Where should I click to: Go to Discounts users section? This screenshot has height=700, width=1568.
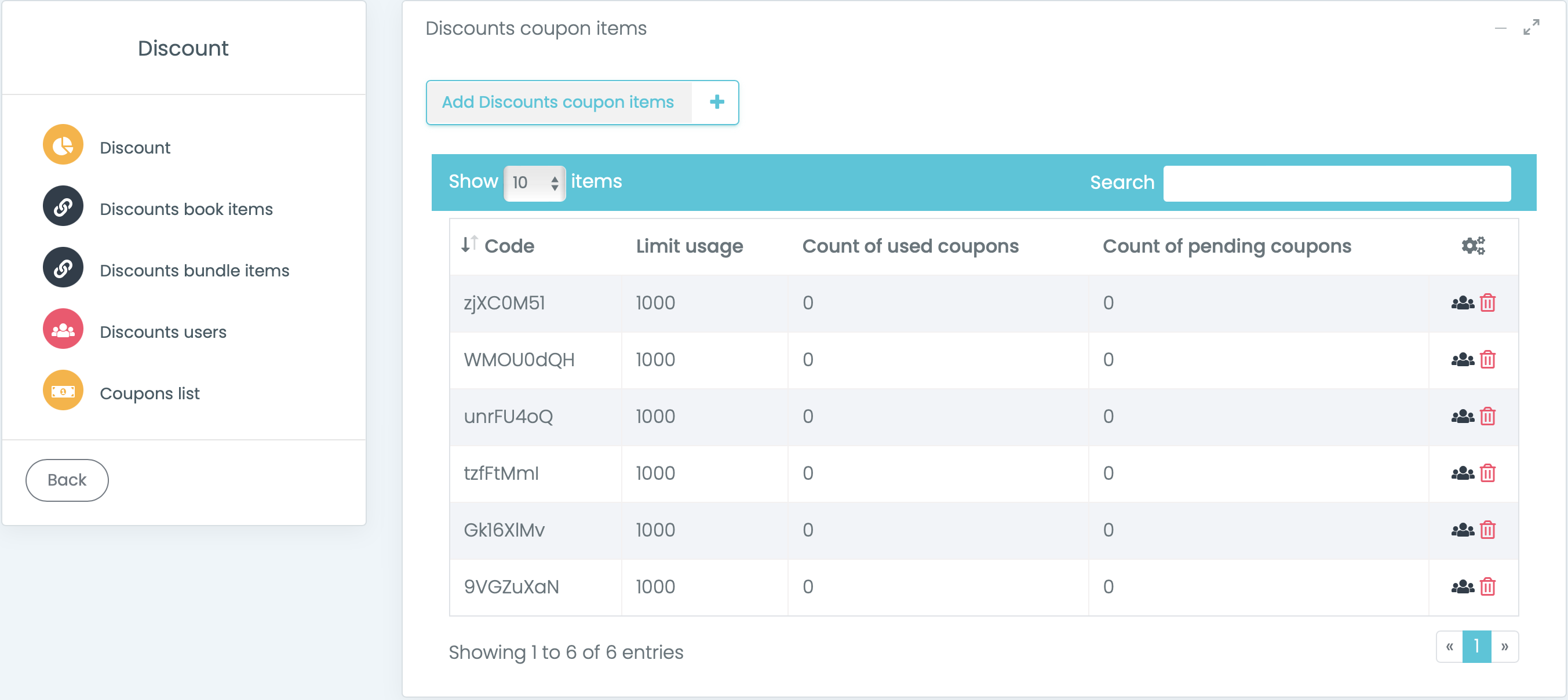162,331
